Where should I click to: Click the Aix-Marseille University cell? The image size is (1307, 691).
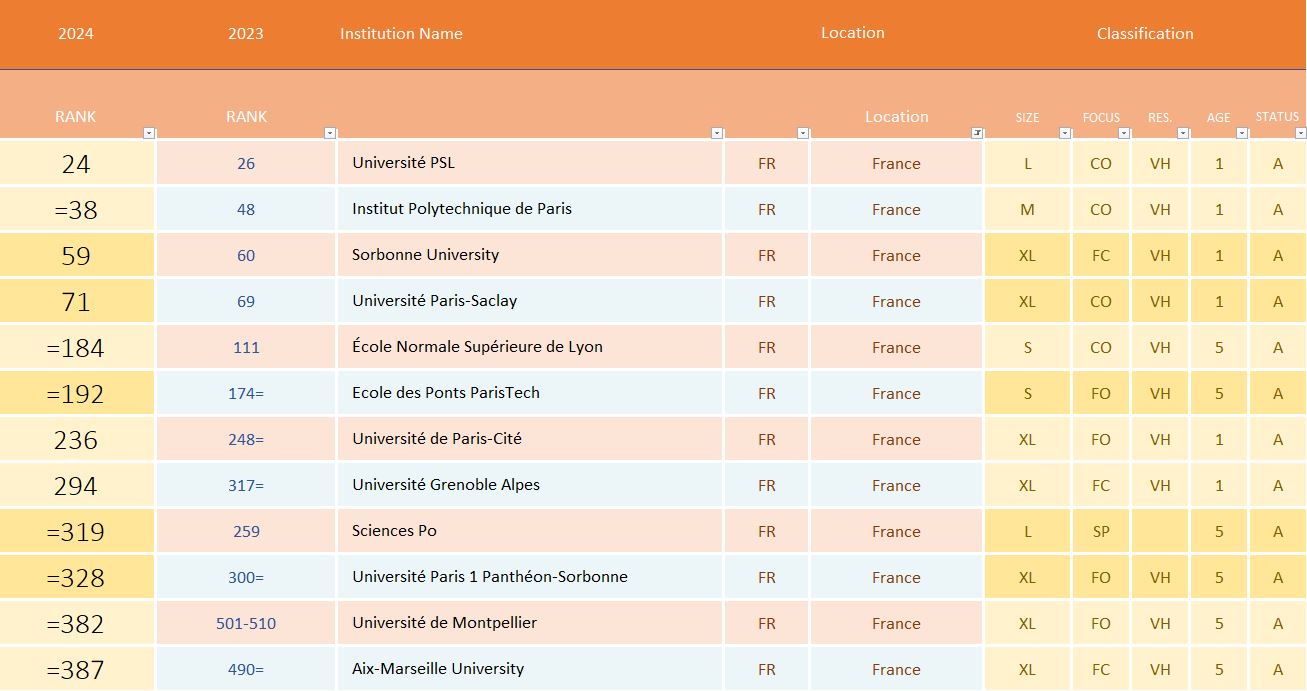pyautogui.click(x=529, y=669)
